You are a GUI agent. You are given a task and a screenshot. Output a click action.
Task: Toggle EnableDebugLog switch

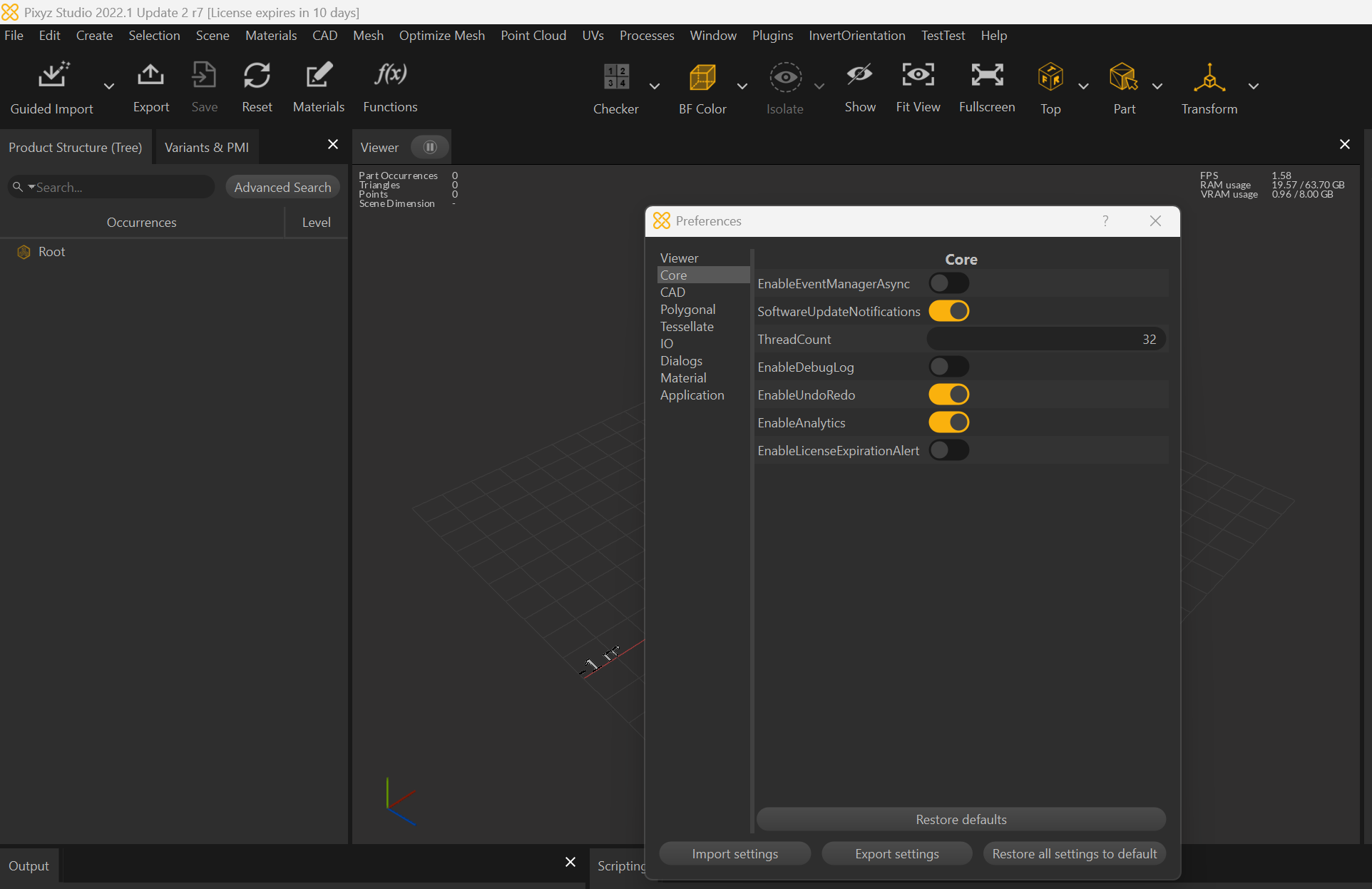pyautogui.click(x=949, y=367)
